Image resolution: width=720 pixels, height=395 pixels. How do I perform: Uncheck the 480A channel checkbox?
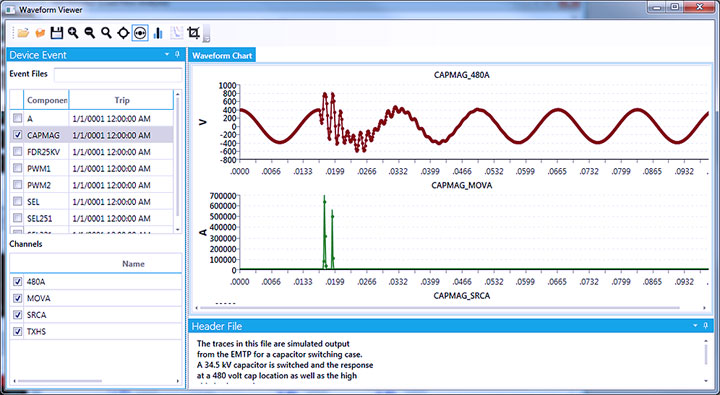(17, 282)
